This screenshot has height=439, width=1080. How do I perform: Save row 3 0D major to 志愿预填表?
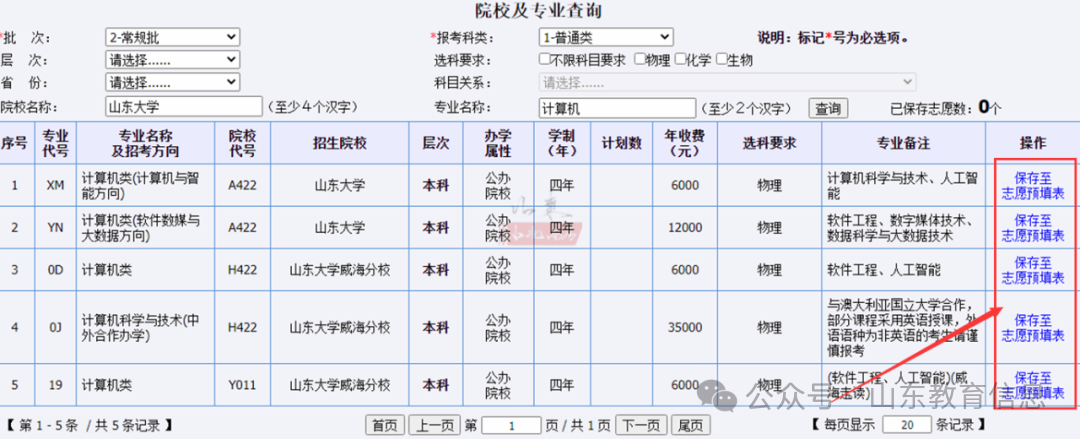pos(1033,270)
